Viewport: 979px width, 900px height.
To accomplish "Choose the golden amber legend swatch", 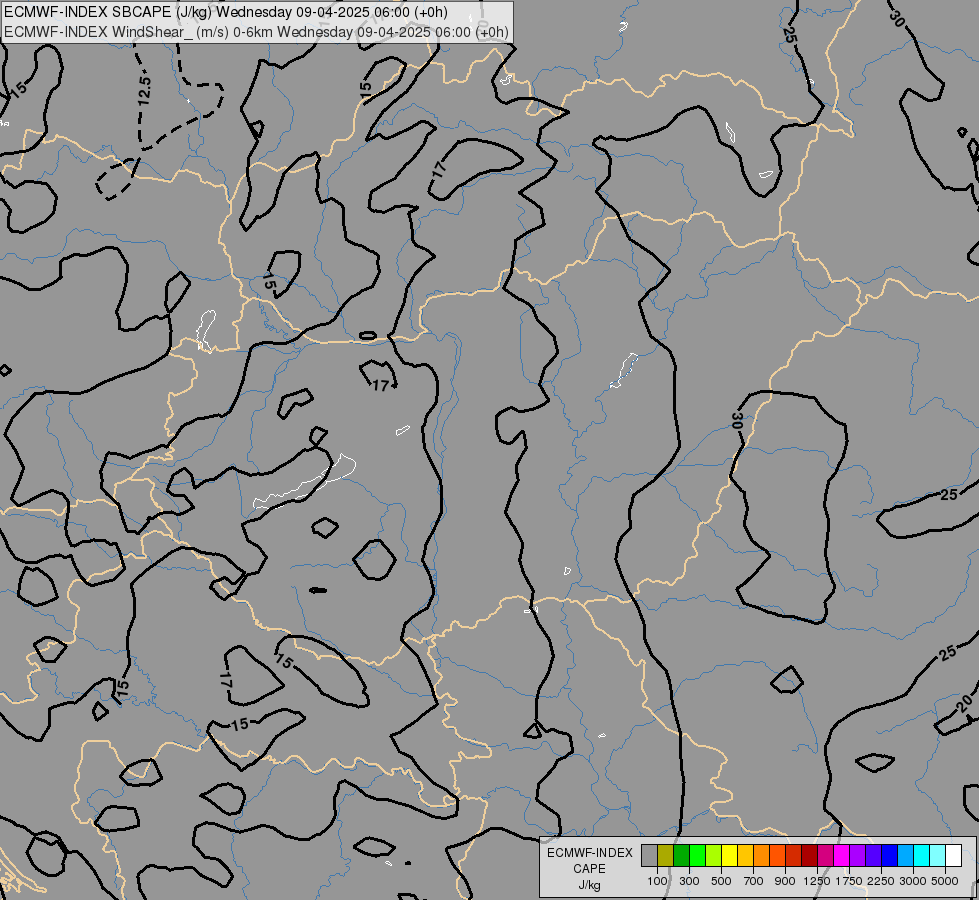I will (x=745, y=856).
